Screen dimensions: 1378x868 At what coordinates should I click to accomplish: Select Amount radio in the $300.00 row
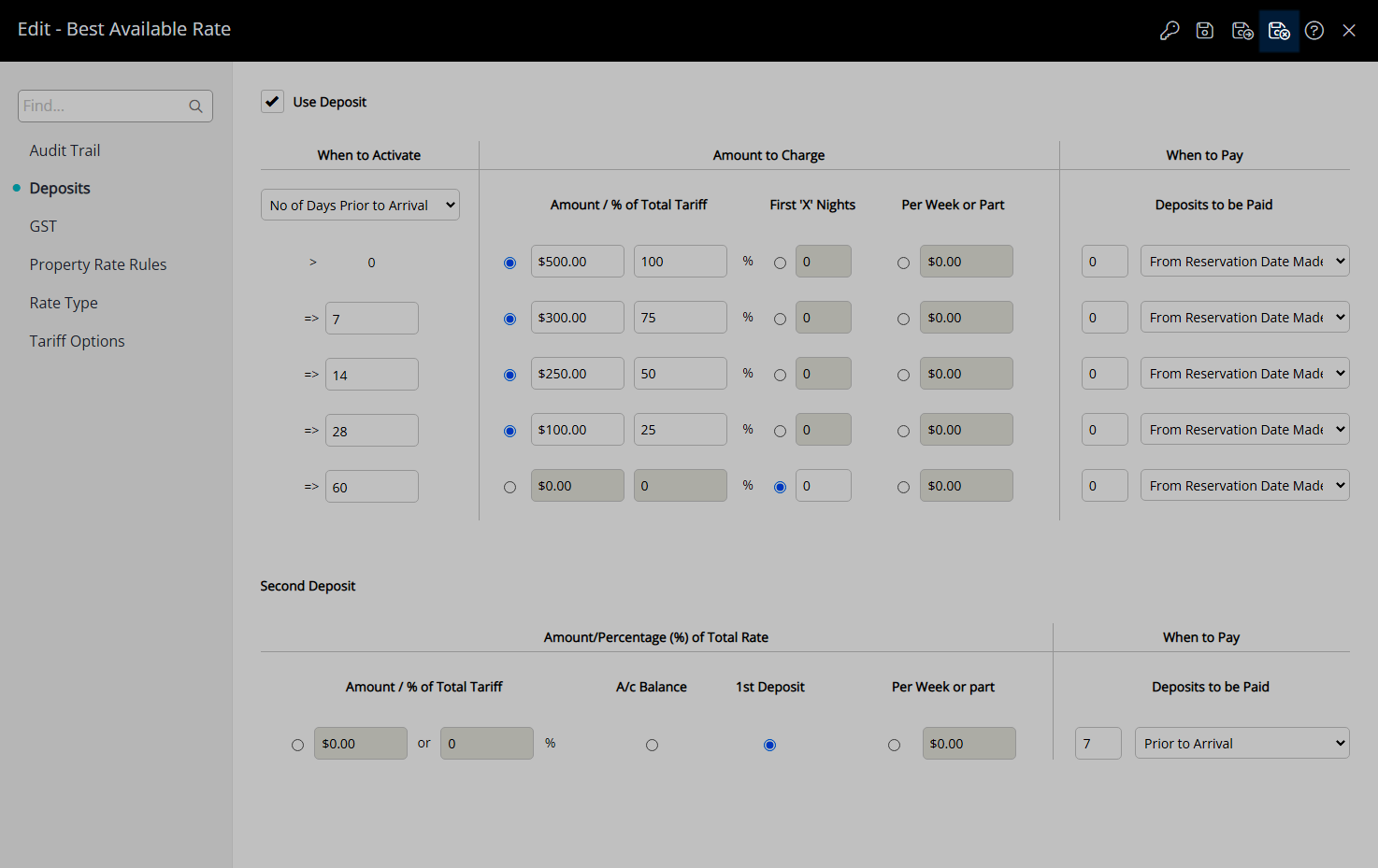tap(510, 320)
